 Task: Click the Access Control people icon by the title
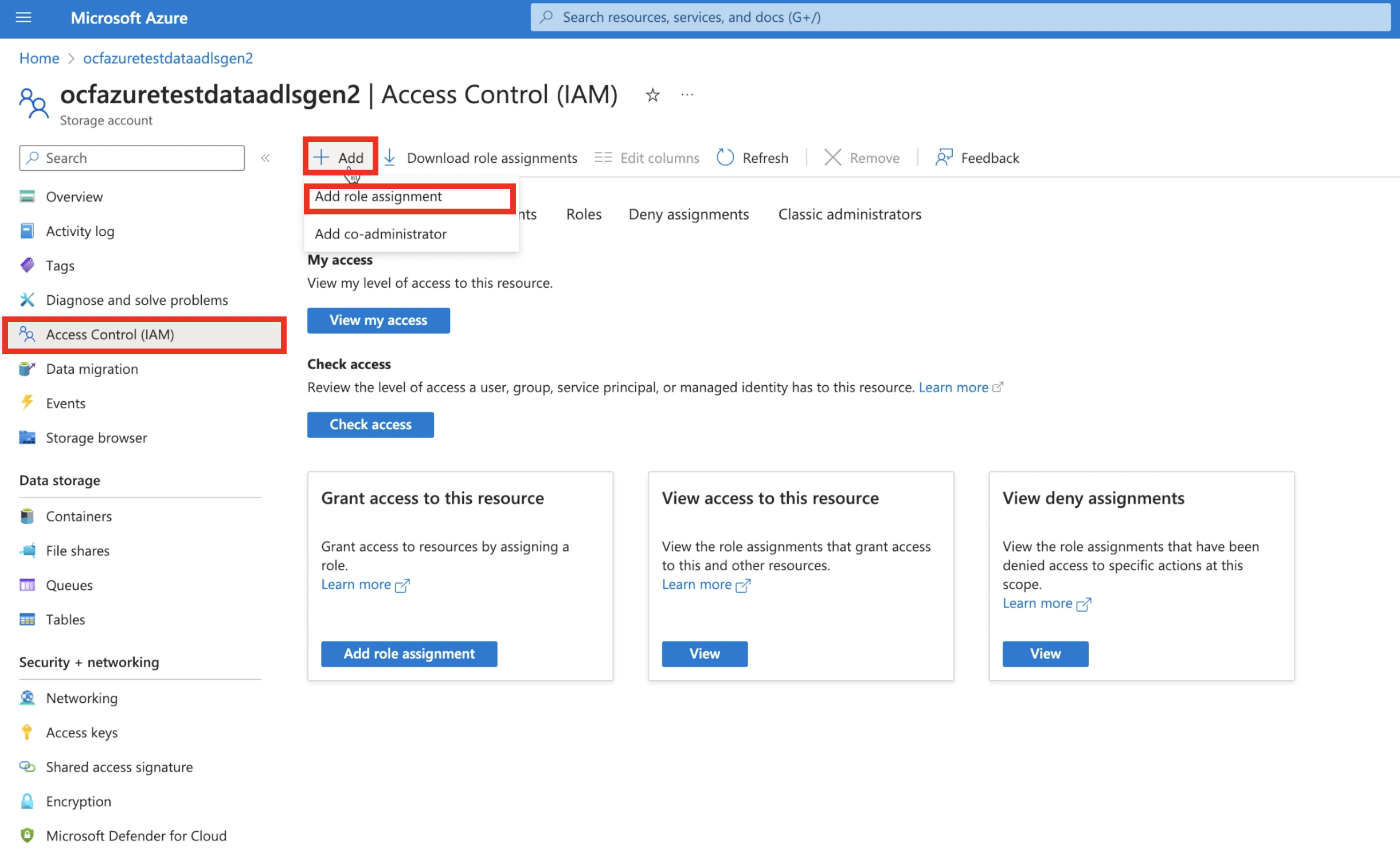[34, 103]
